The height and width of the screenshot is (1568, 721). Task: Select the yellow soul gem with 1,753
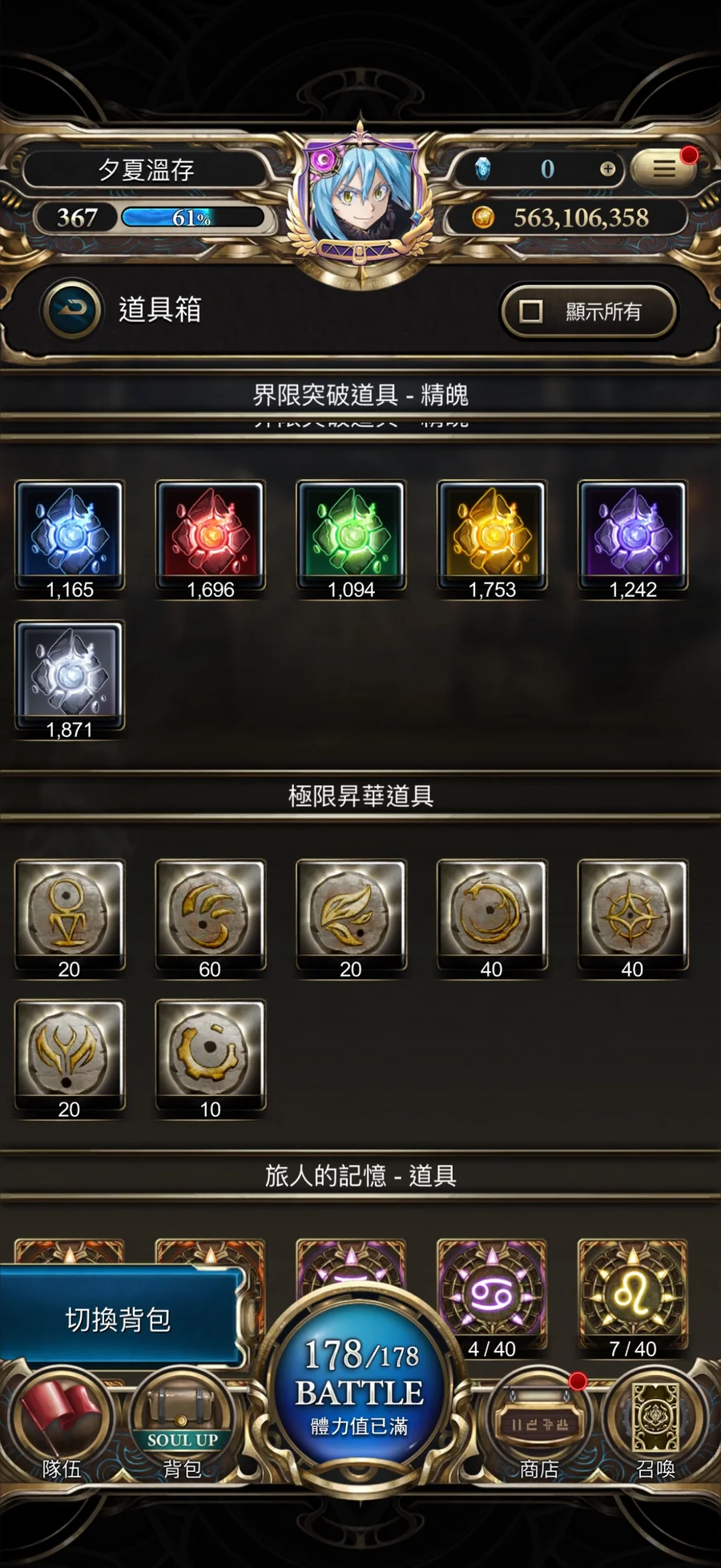coord(492,539)
